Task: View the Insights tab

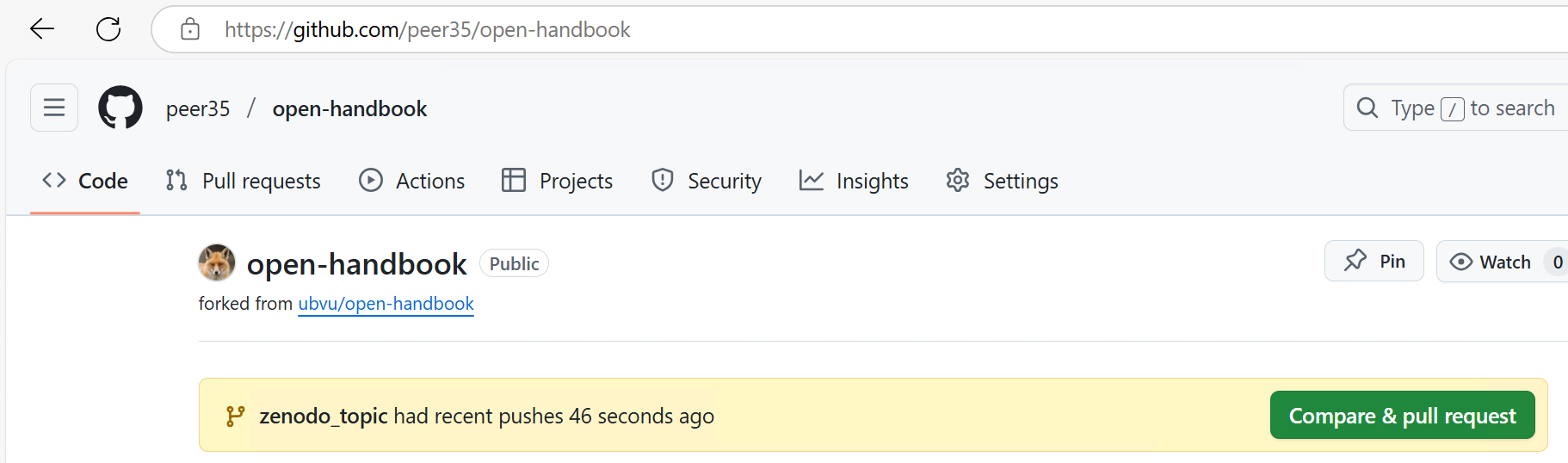Action: coord(854,181)
